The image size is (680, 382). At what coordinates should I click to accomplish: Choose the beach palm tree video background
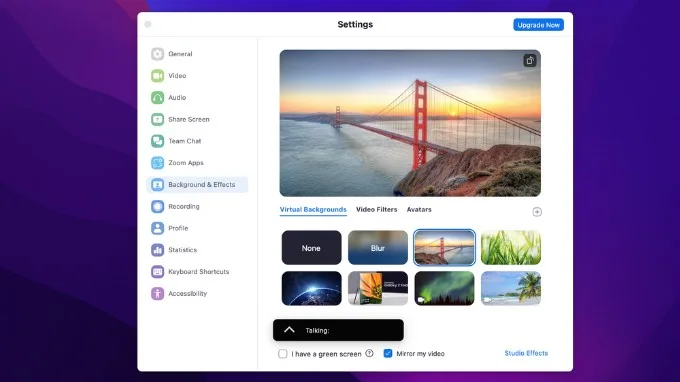point(511,288)
